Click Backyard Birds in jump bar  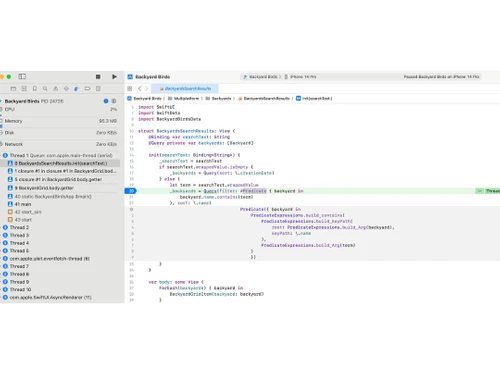click(144, 99)
